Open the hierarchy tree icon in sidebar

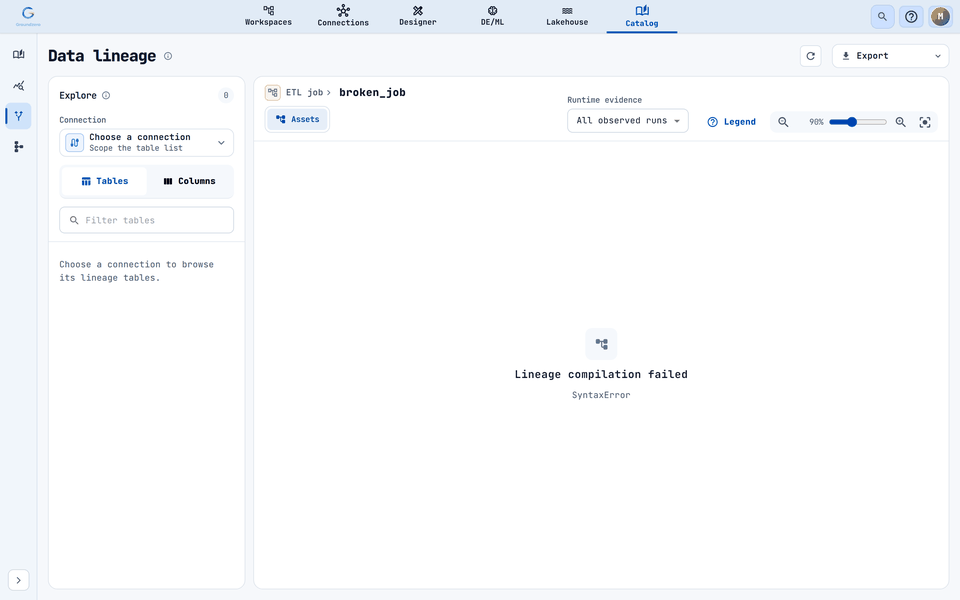[18, 146]
